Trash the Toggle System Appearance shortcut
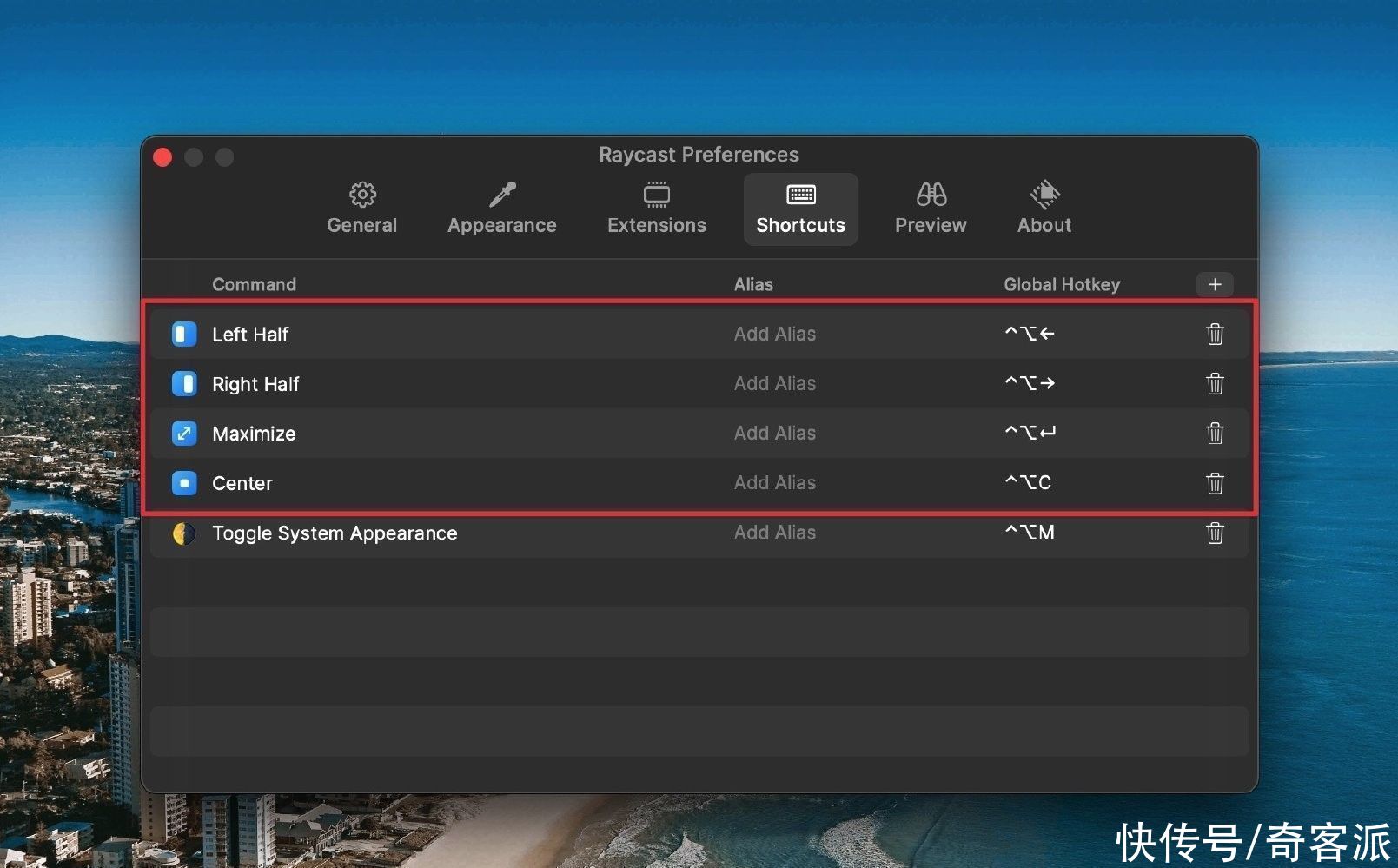This screenshot has height=868, width=1398. click(1215, 533)
